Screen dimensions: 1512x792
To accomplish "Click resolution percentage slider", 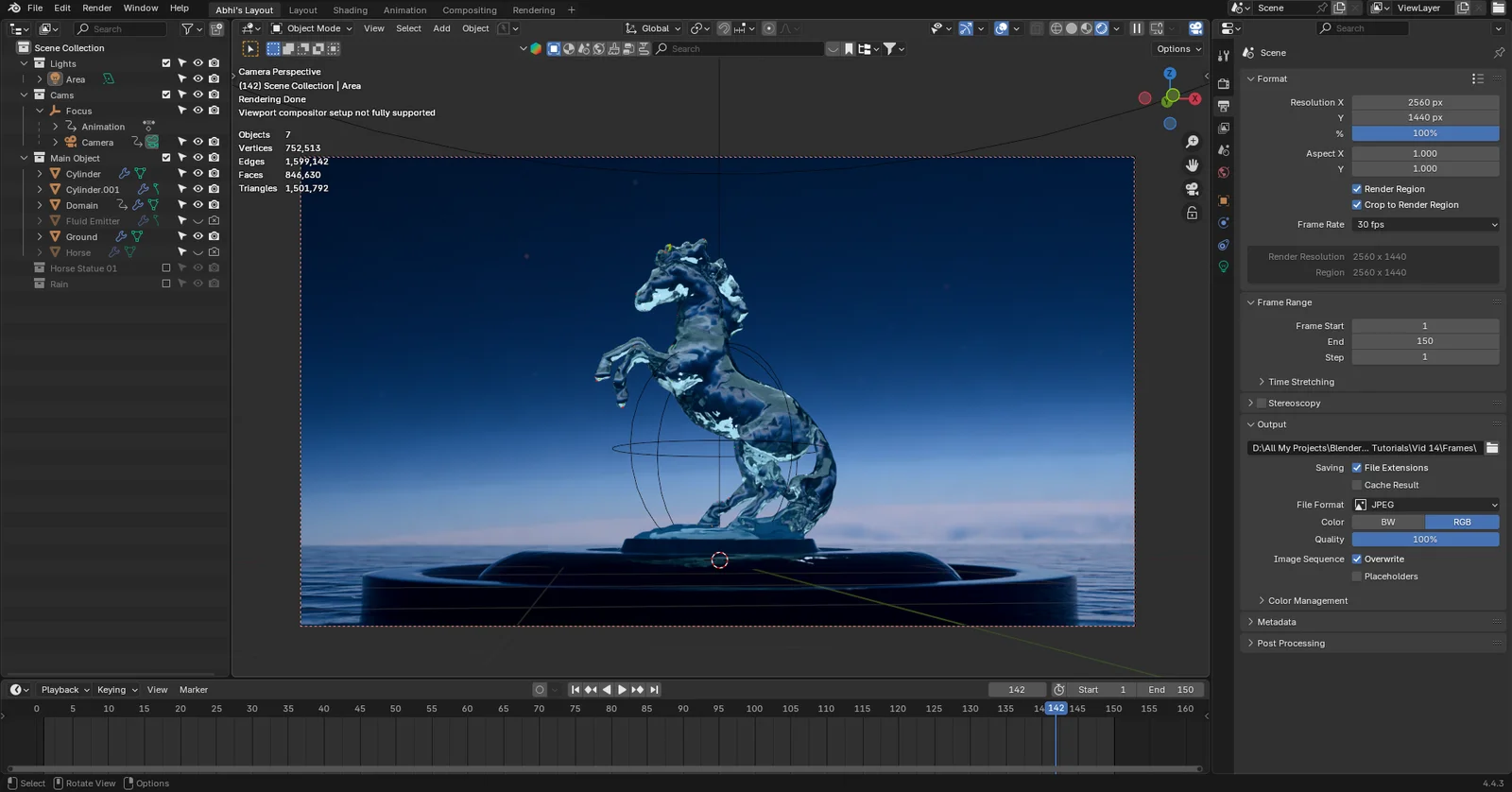I will click(x=1426, y=133).
